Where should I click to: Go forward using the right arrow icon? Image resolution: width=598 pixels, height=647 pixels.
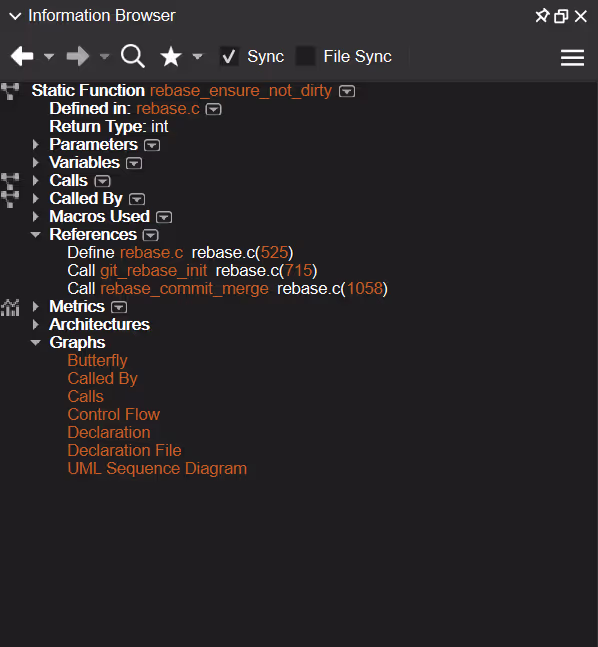[78, 56]
